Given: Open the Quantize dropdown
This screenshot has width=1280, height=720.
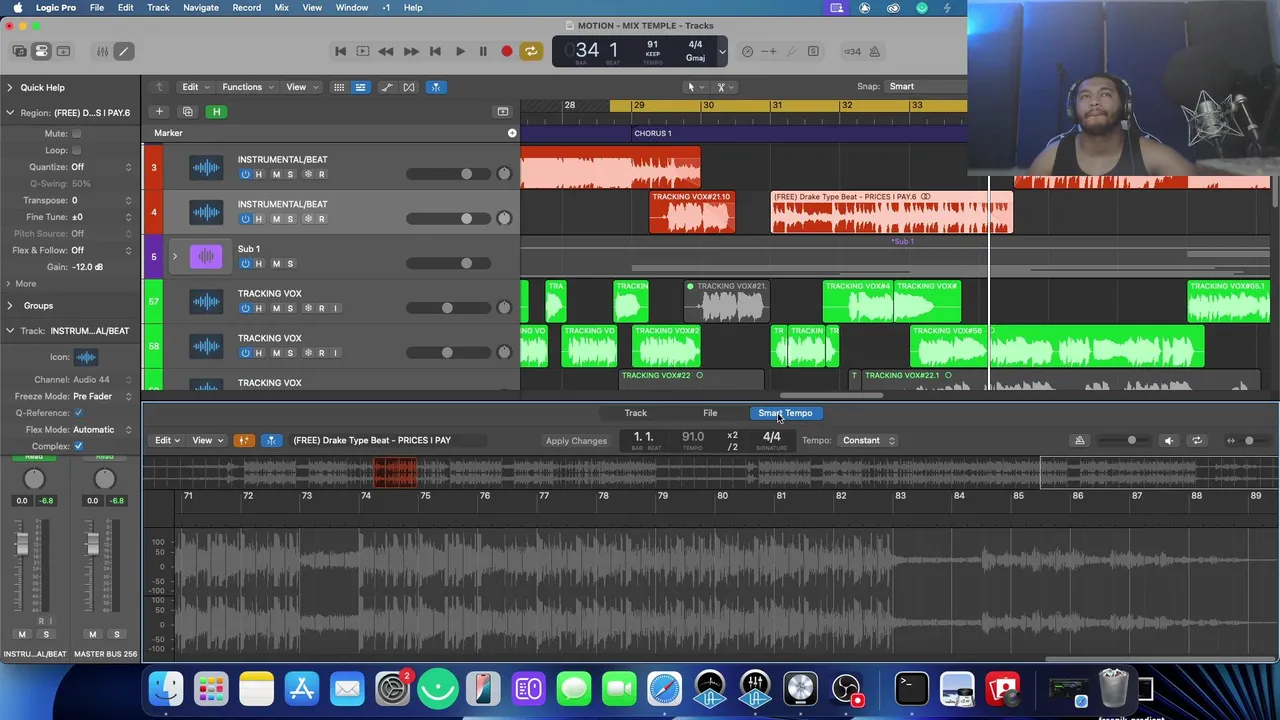Looking at the screenshot, I should pos(101,167).
